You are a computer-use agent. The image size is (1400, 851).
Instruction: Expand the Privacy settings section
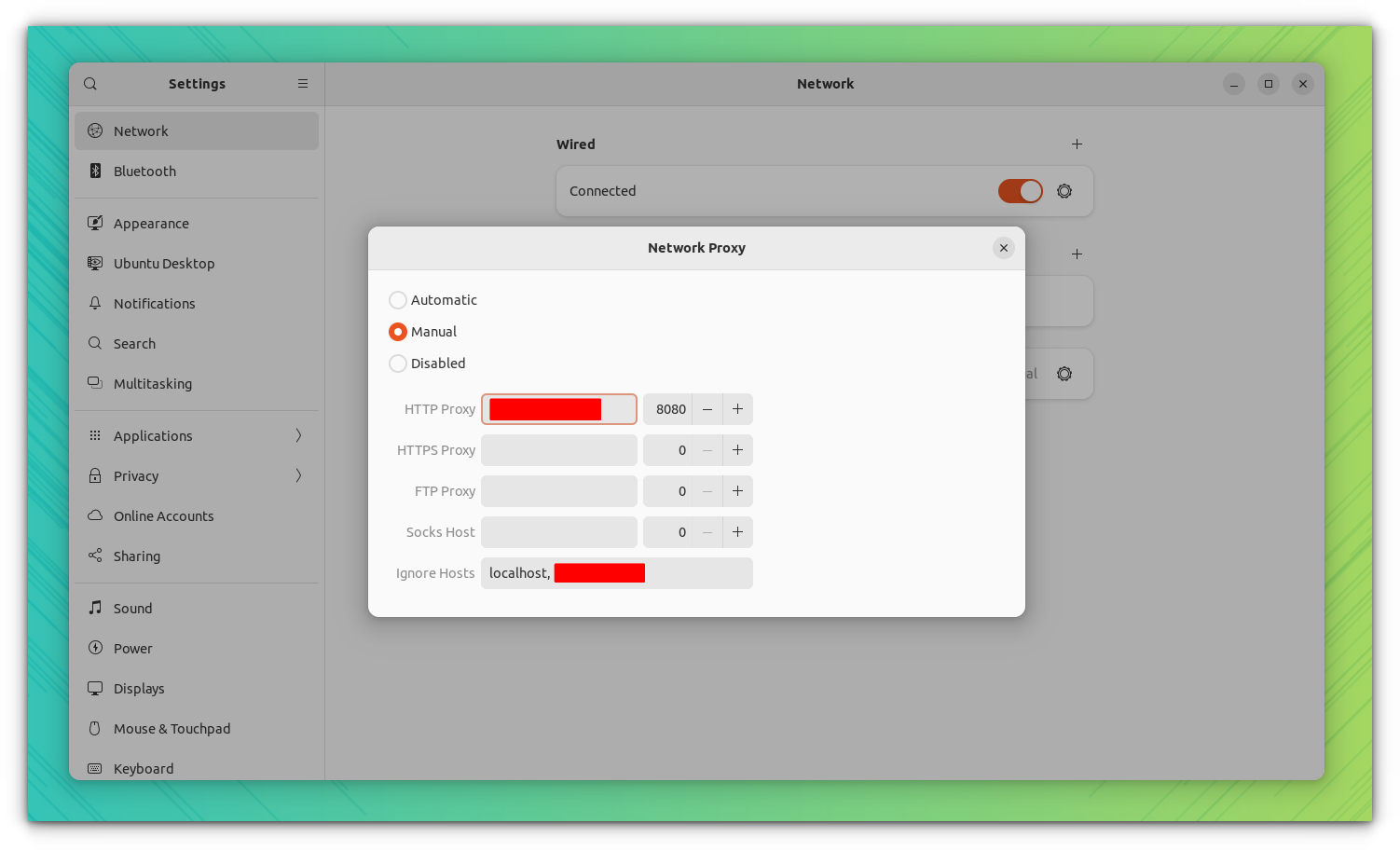298,475
